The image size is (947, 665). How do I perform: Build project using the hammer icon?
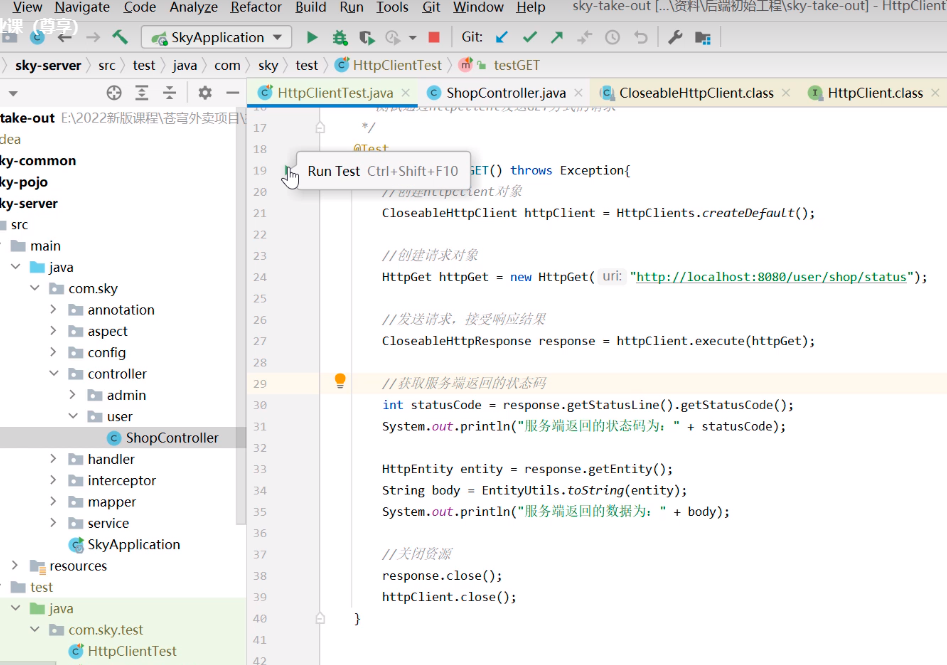(120, 37)
